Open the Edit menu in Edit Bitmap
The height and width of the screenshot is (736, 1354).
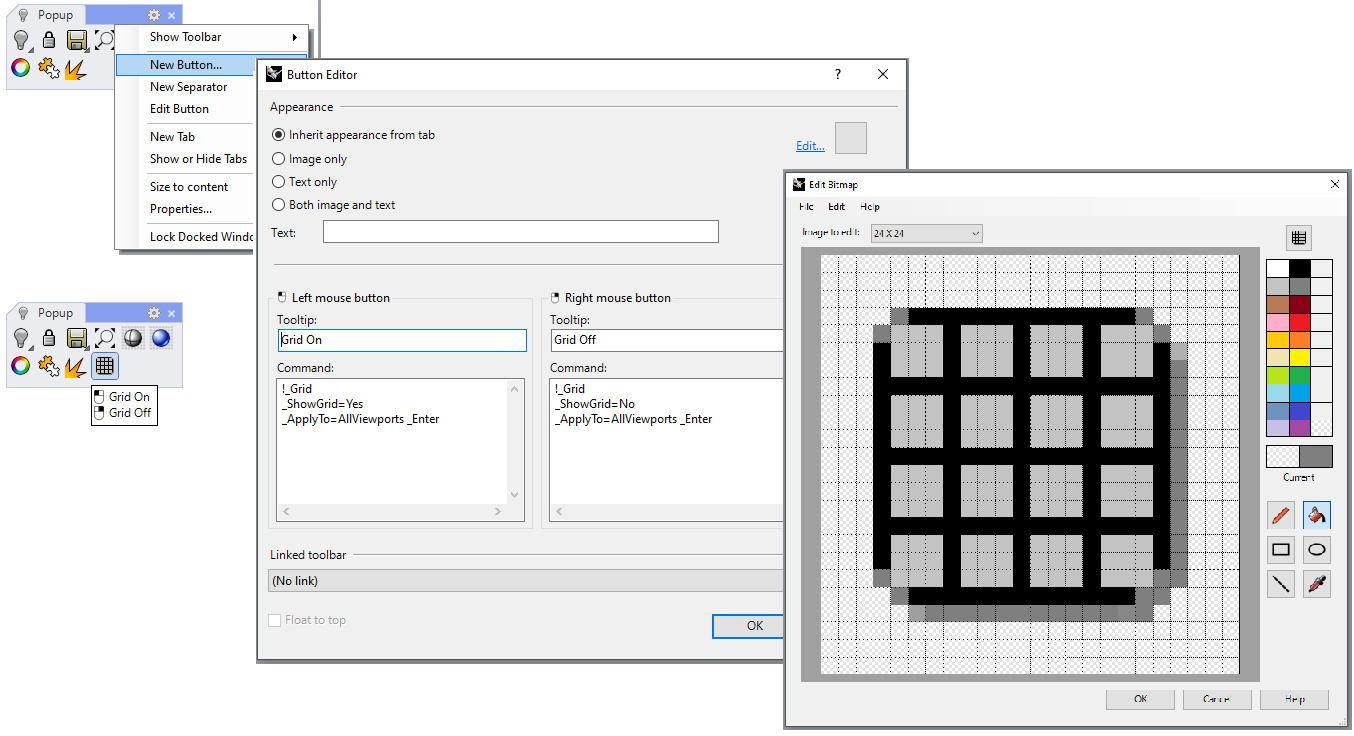click(837, 207)
